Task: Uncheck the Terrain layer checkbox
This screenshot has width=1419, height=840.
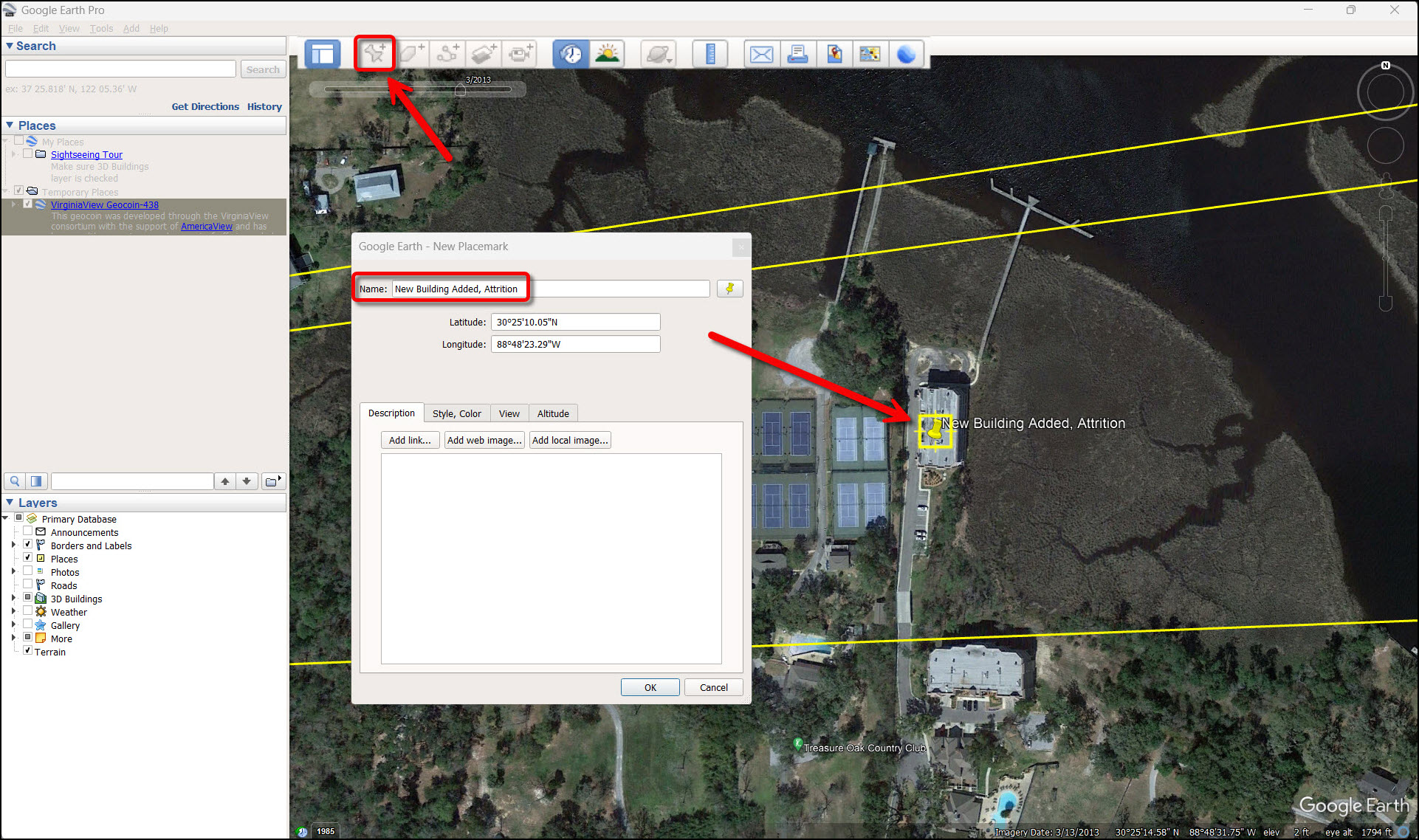Action: pyautogui.click(x=27, y=651)
